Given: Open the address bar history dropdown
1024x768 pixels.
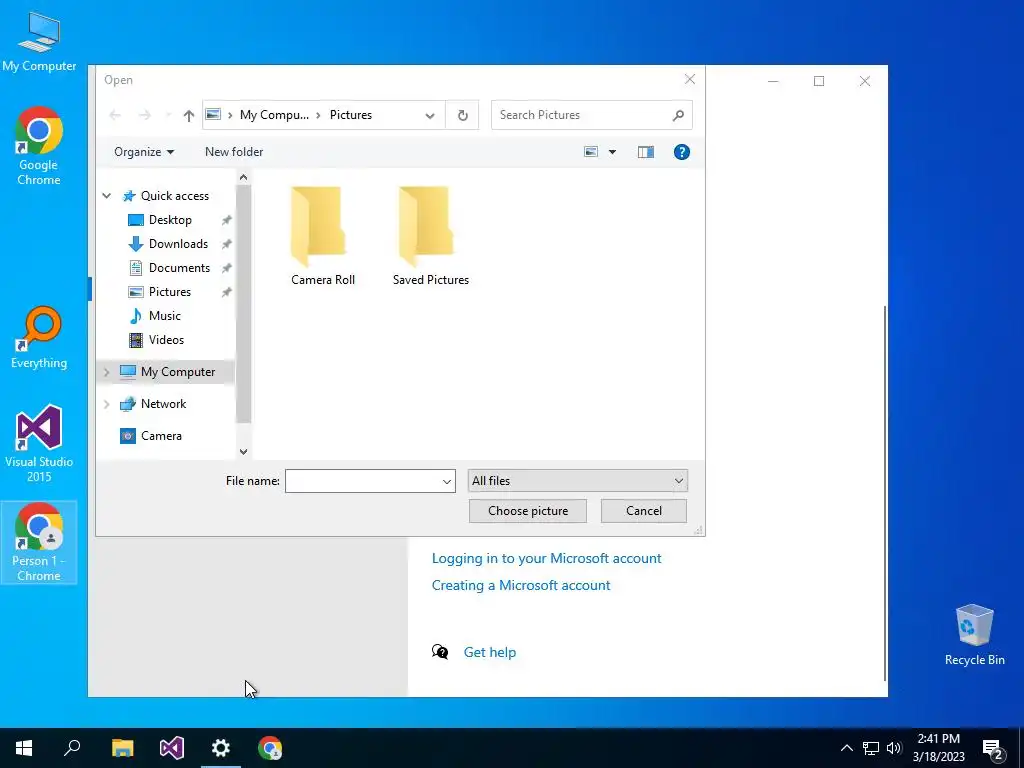Looking at the screenshot, I should 430,116.
